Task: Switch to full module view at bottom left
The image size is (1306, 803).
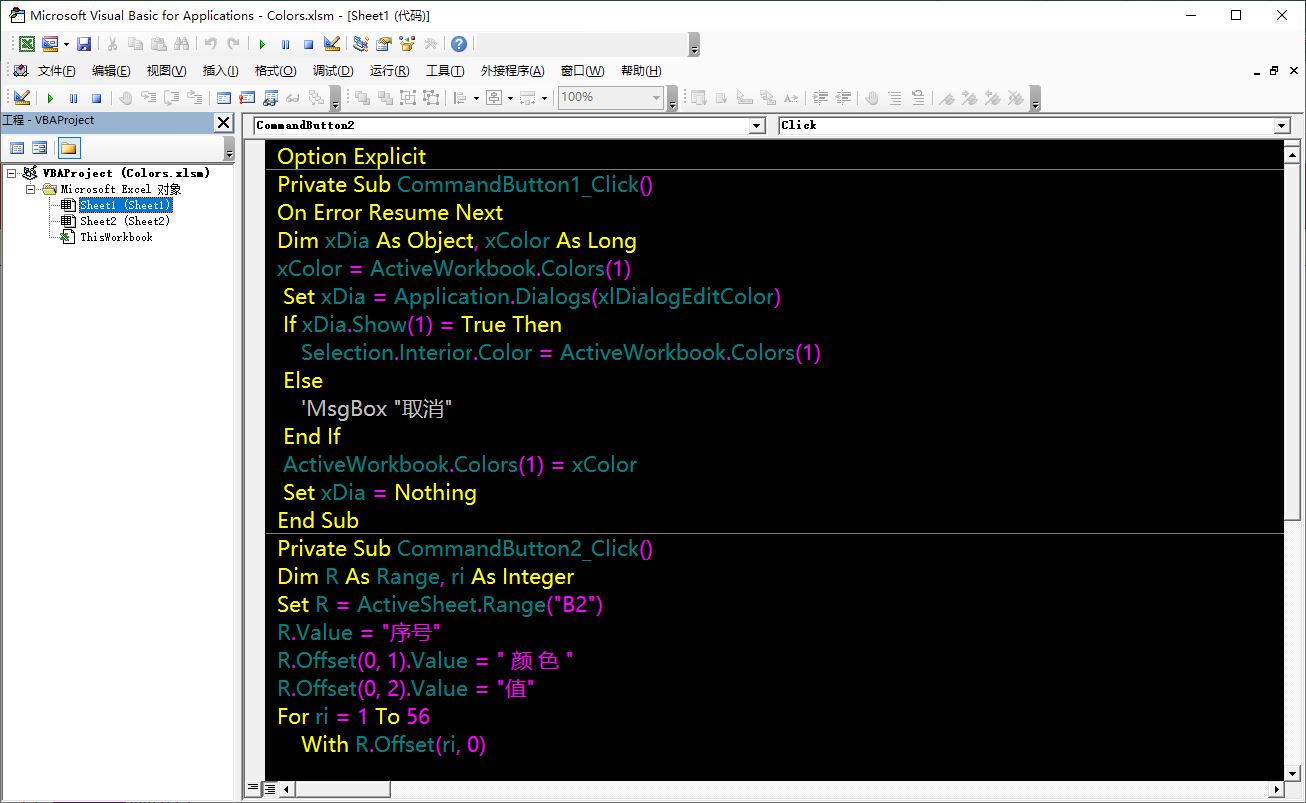Action: (x=270, y=790)
